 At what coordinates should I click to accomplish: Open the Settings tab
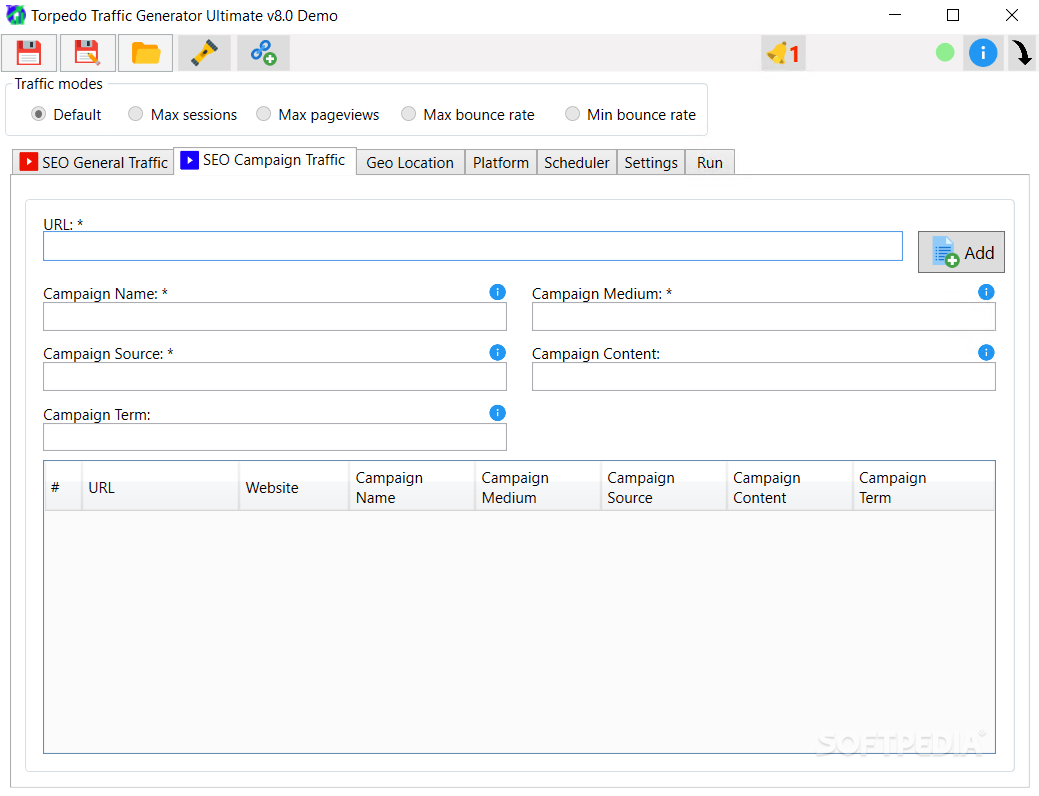[651, 162]
